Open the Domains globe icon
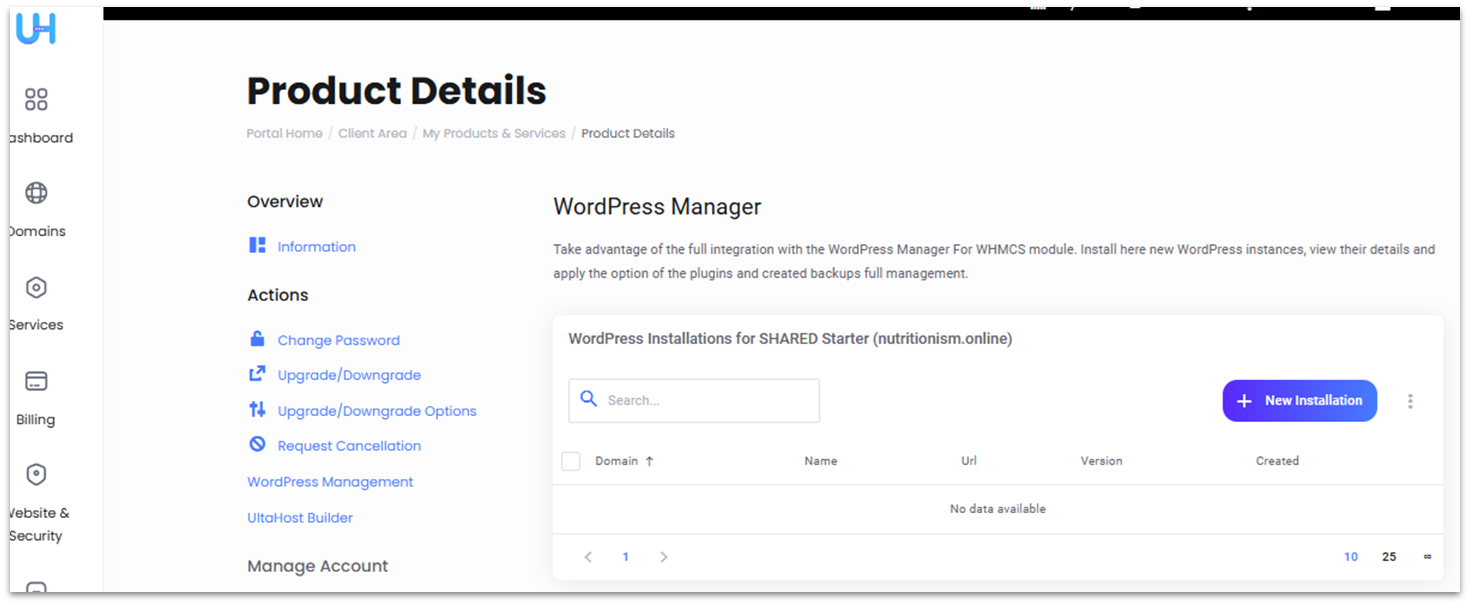The height and width of the screenshot is (605, 1470). pyautogui.click(x=36, y=193)
